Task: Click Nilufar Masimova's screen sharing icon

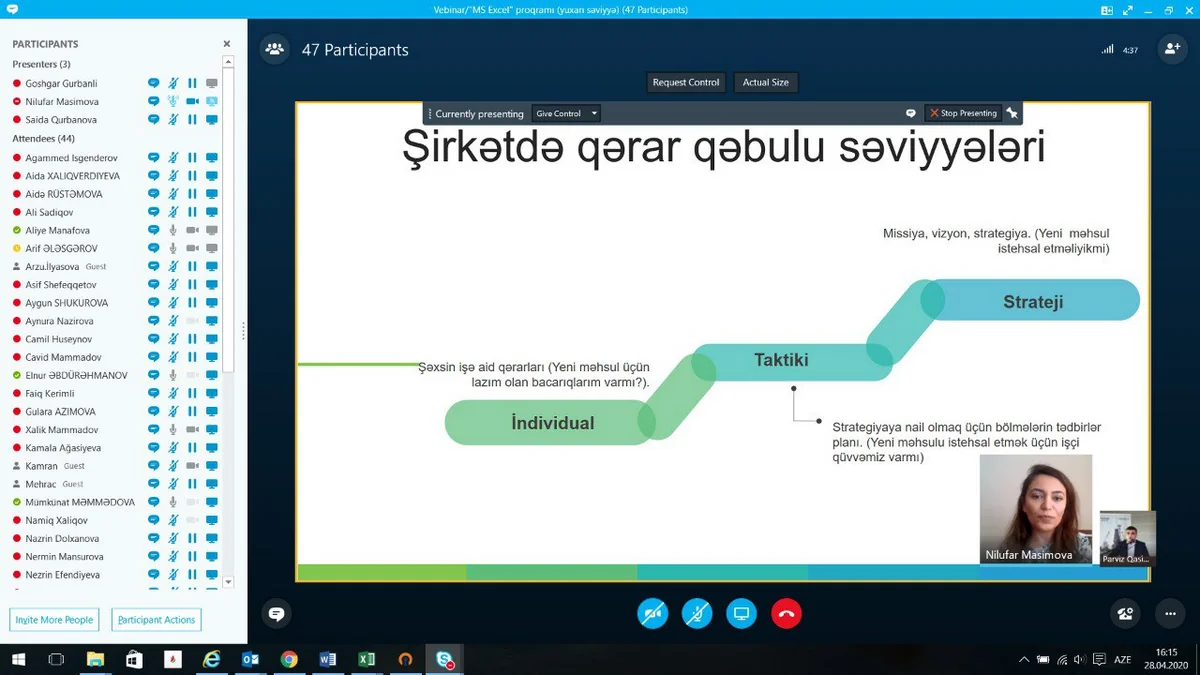Action: coord(212,102)
